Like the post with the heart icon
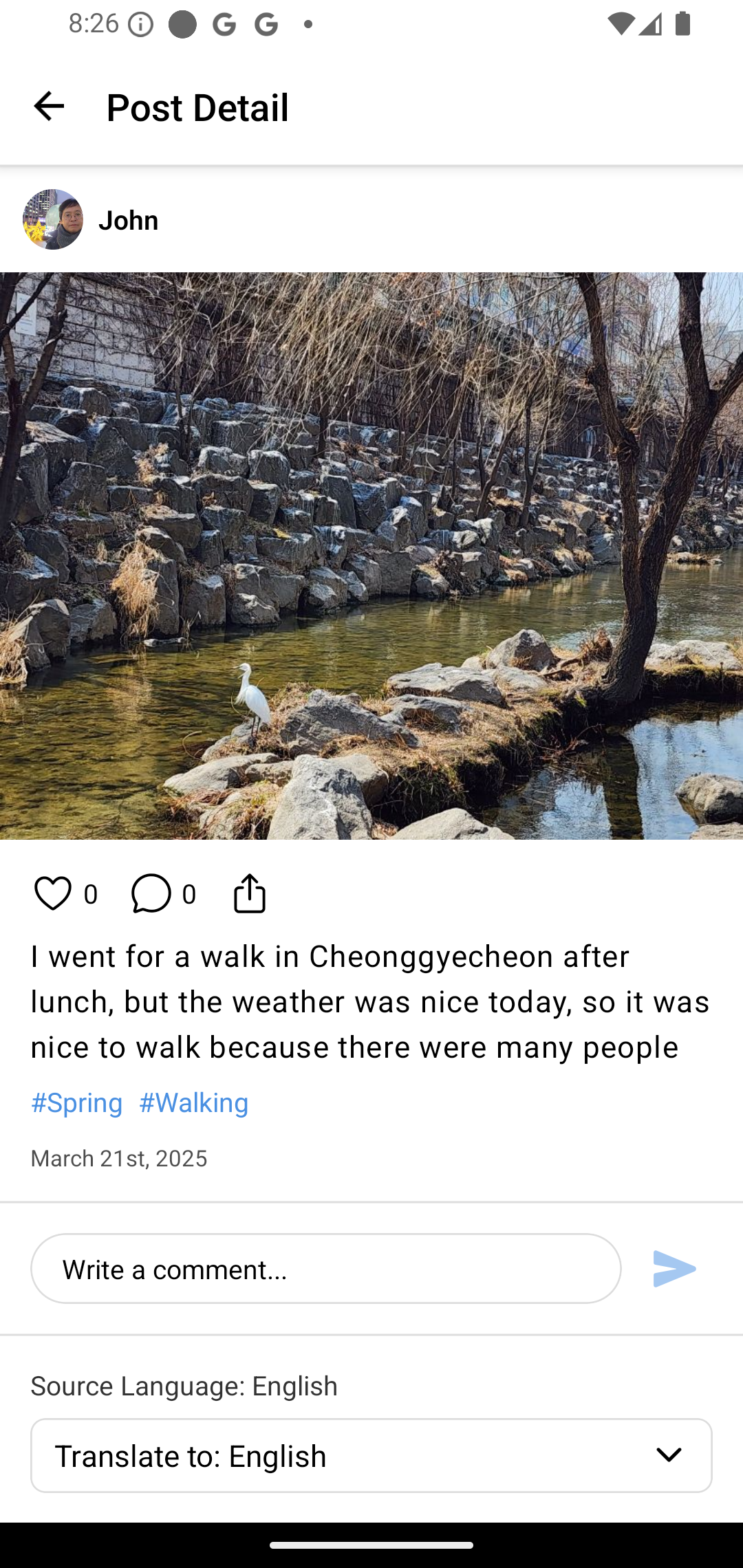Screen dimensions: 743x1568 [53, 893]
